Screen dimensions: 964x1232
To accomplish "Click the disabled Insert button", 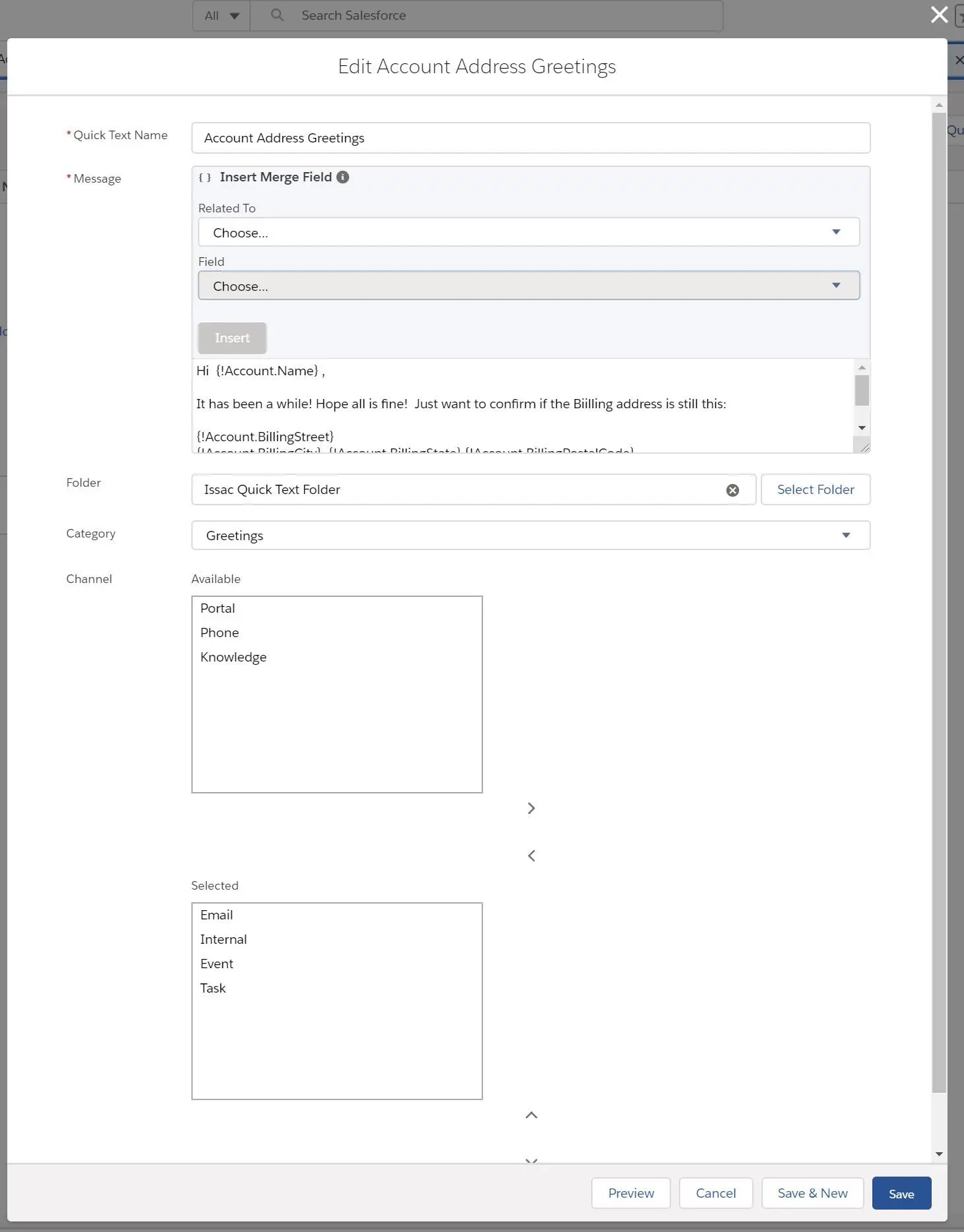I will click(x=232, y=338).
